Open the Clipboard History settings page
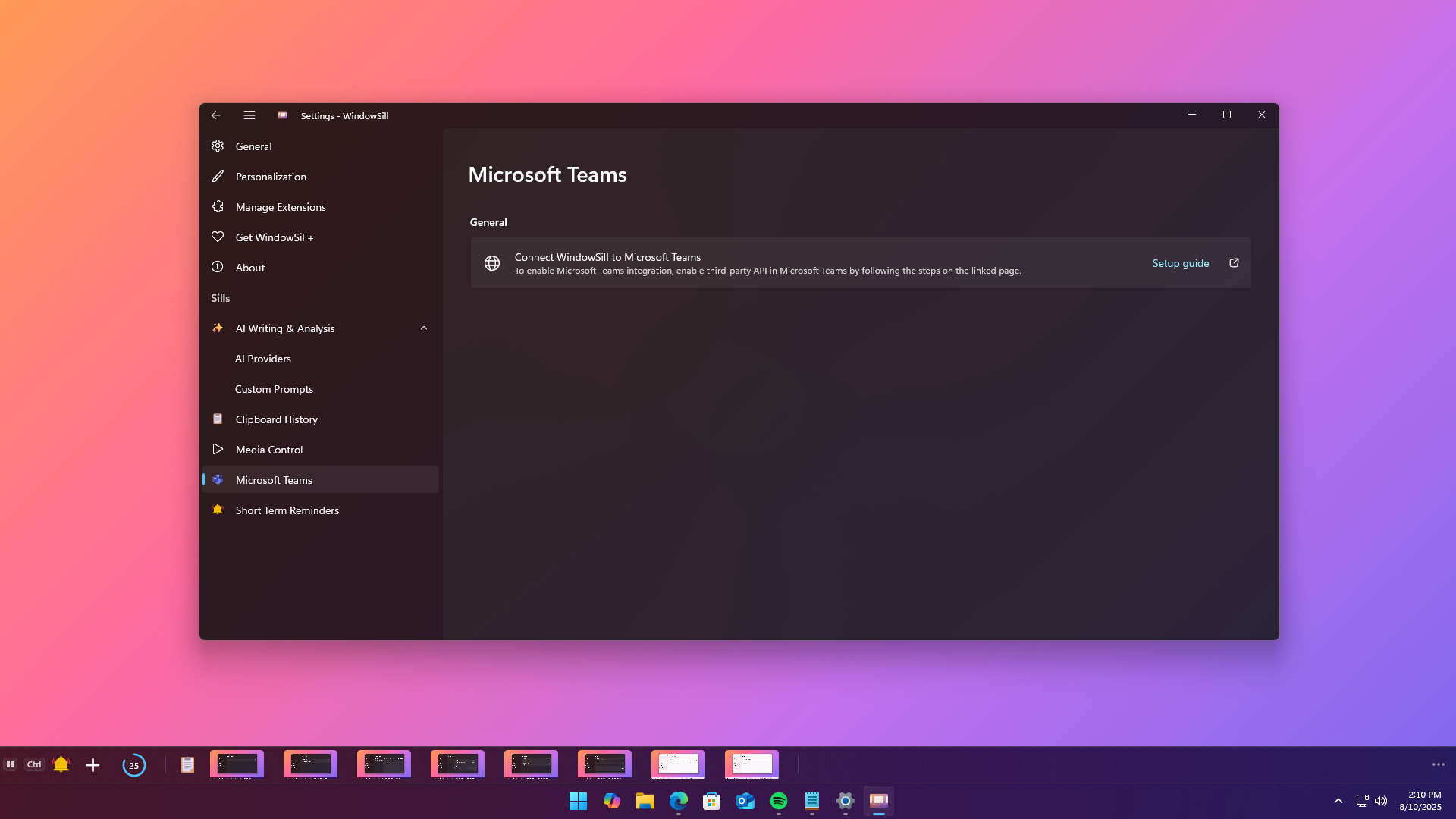This screenshot has width=1456, height=819. pyautogui.click(x=276, y=419)
